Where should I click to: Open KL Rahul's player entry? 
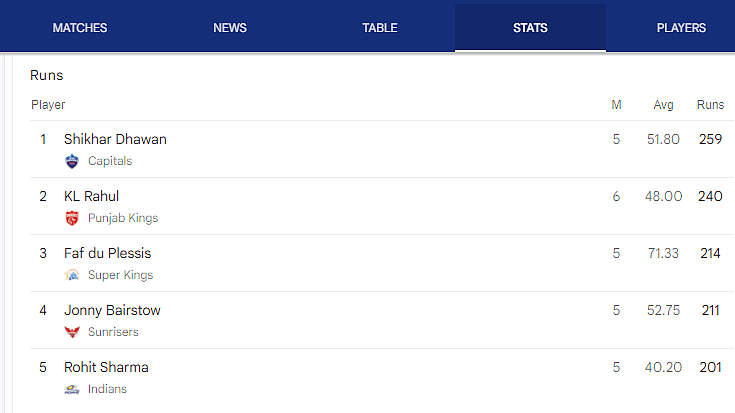pos(91,196)
